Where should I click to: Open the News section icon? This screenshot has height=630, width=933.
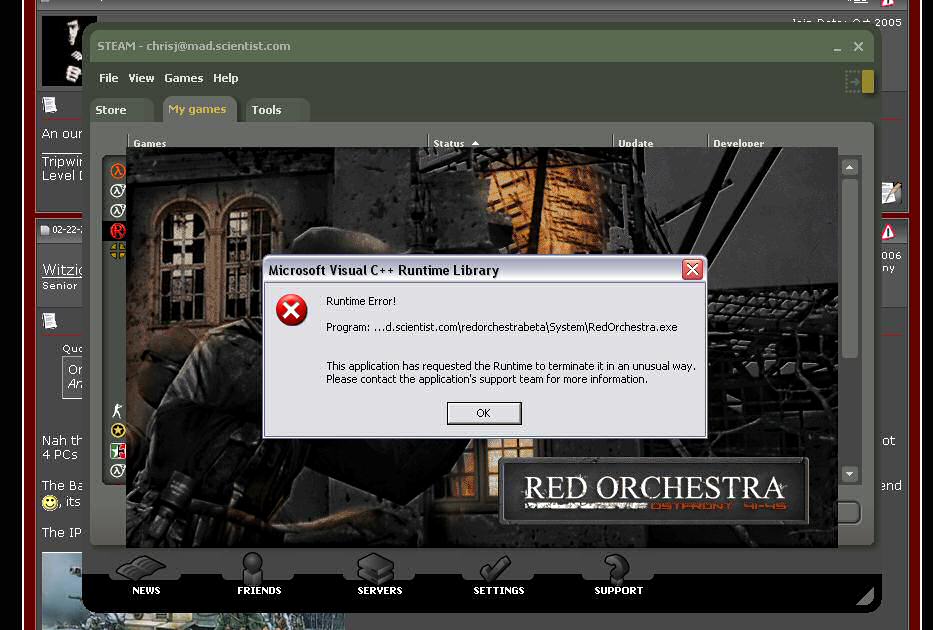(x=146, y=574)
